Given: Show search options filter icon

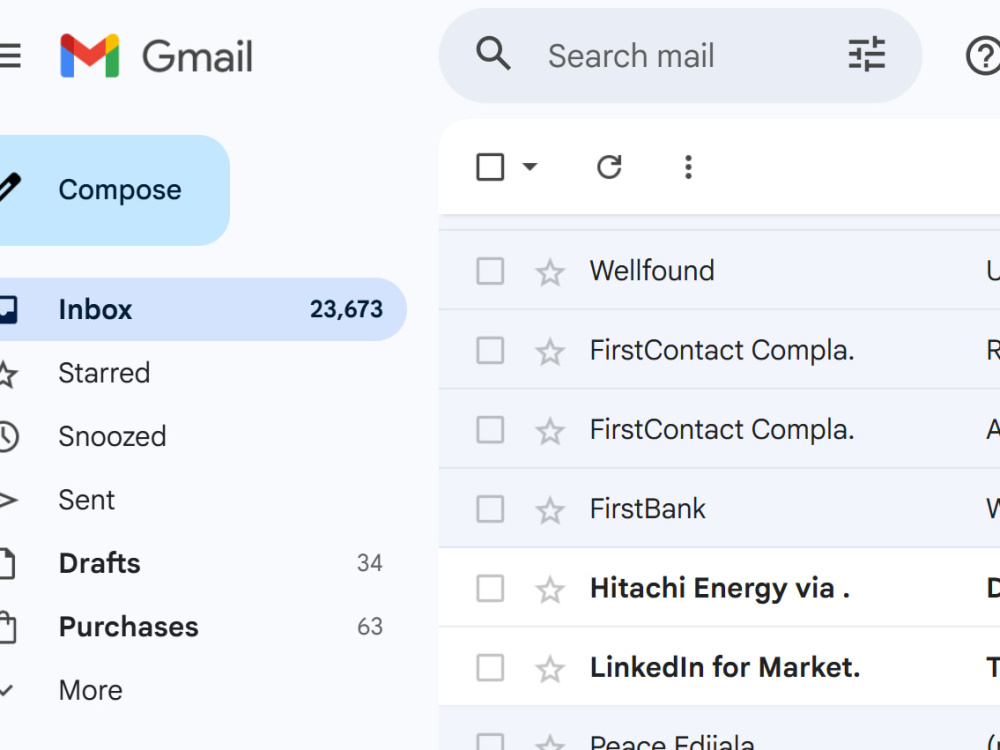Looking at the screenshot, I should point(867,55).
